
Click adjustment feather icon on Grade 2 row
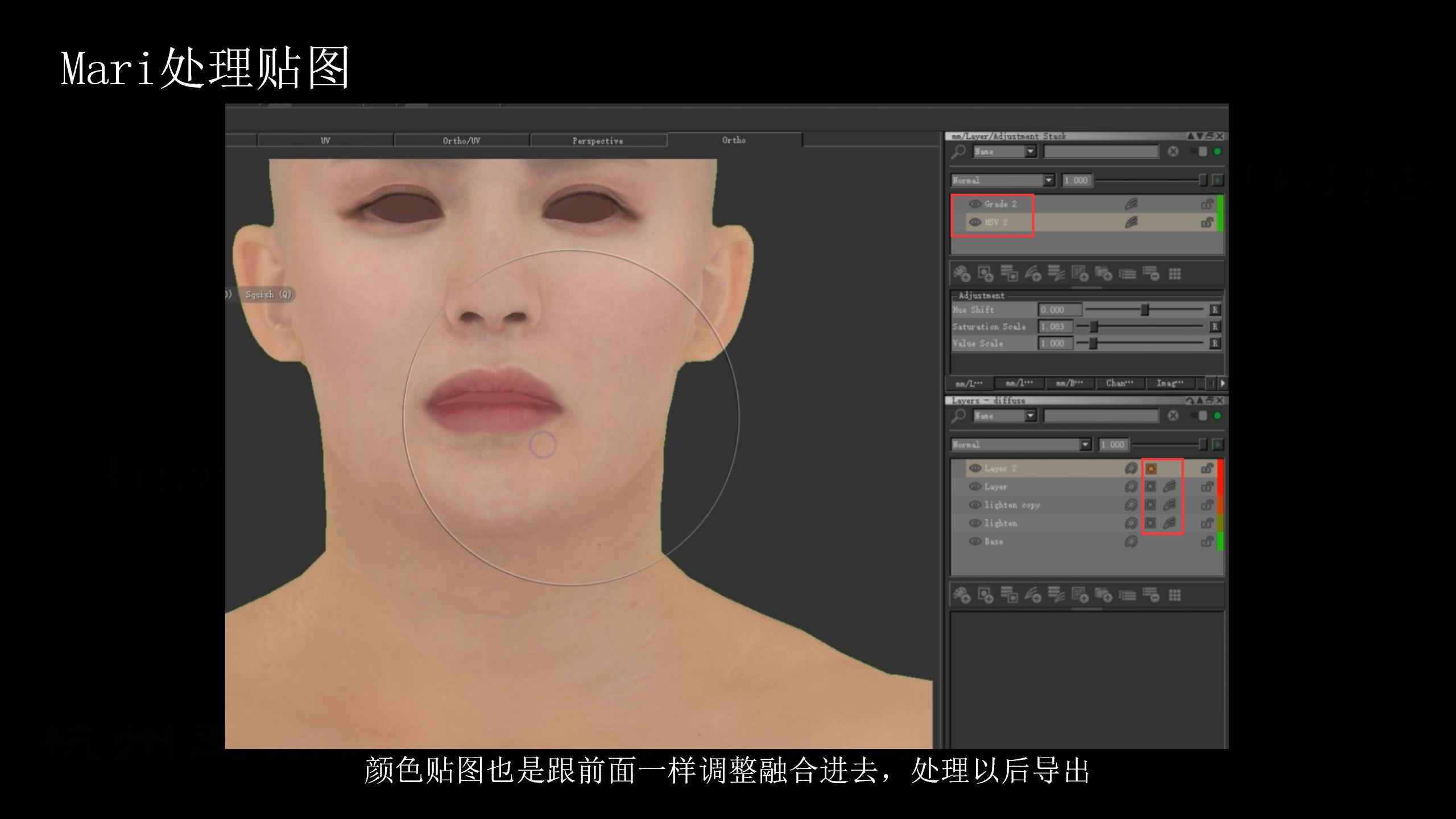pos(1131,204)
